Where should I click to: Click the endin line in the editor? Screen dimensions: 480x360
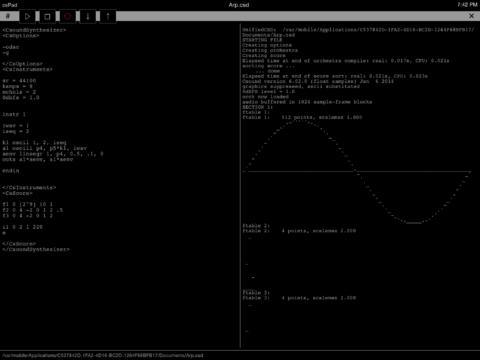tap(11, 171)
